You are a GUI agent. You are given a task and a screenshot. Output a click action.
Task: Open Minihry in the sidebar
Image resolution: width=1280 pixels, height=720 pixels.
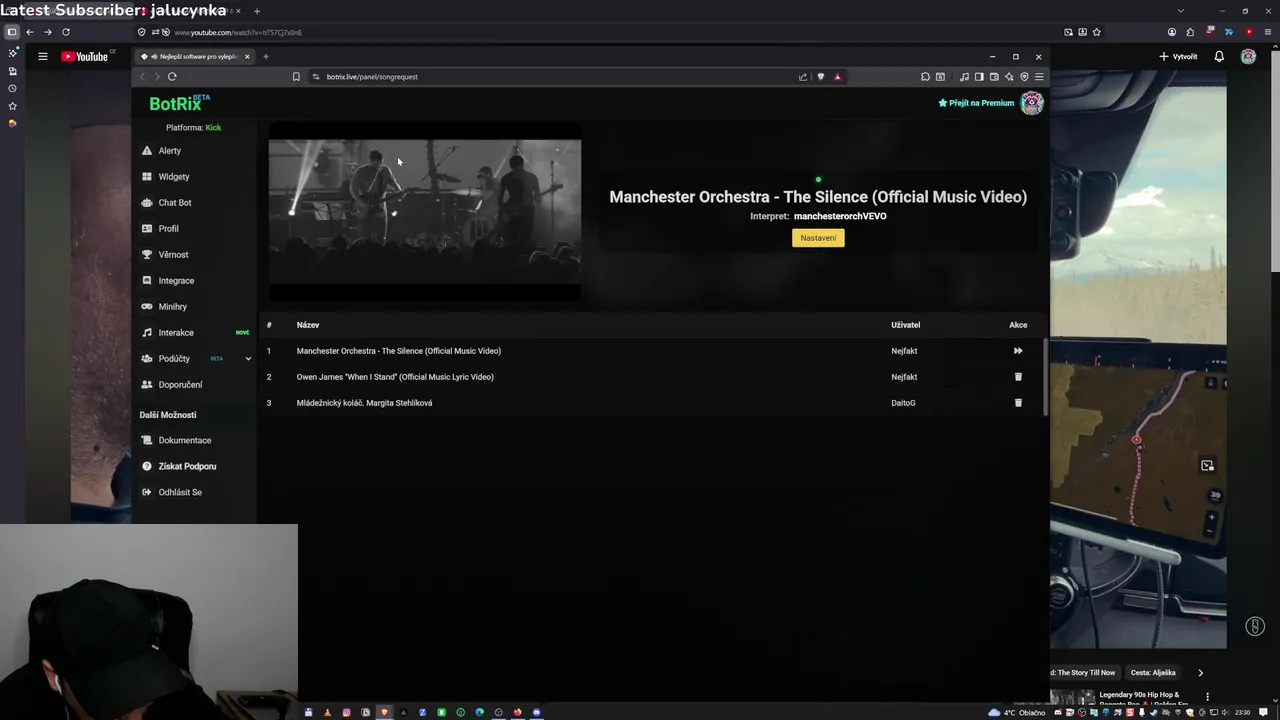172,307
